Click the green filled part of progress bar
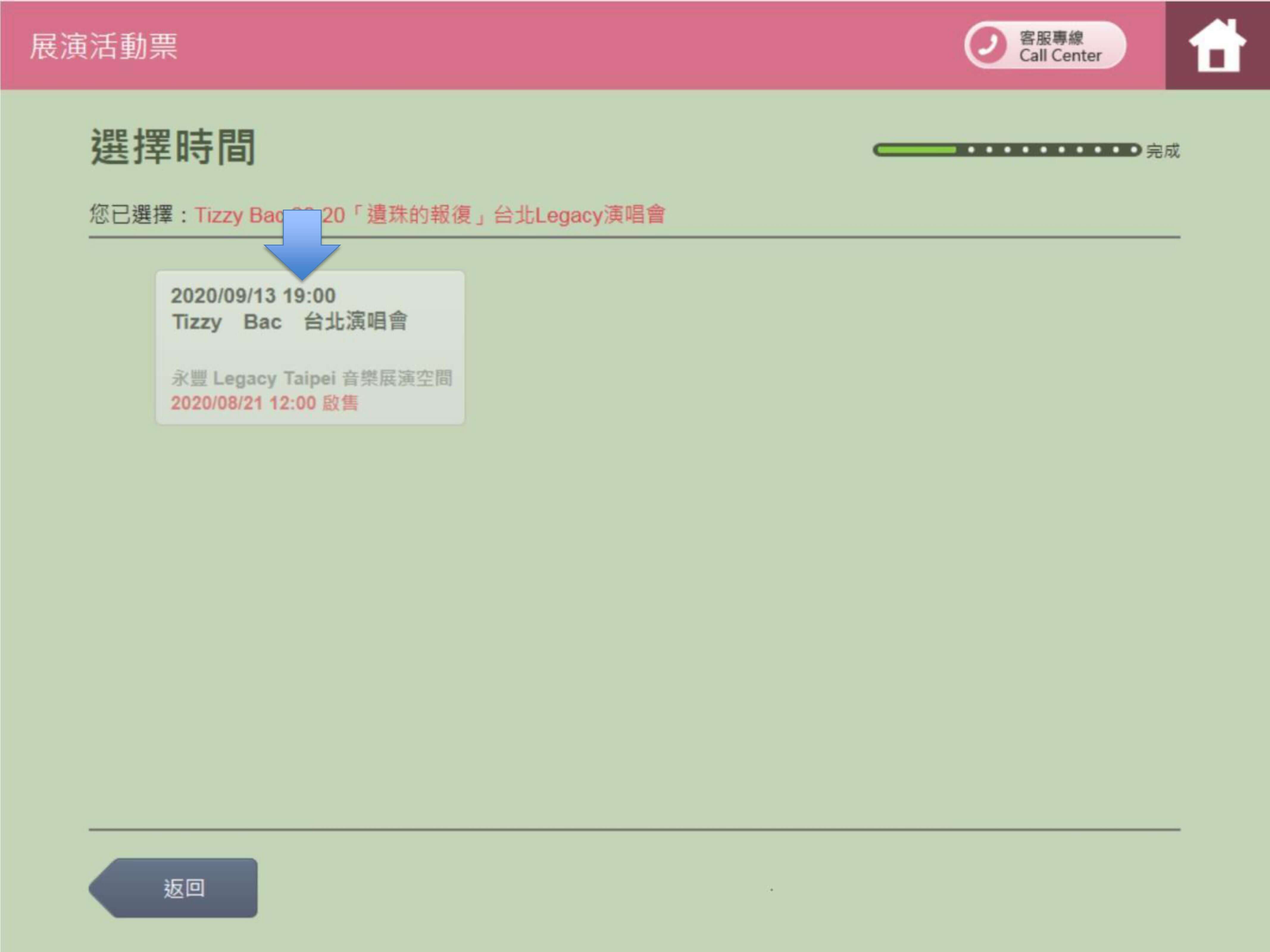This screenshot has width=1270, height=952. (x=917, y=150)
